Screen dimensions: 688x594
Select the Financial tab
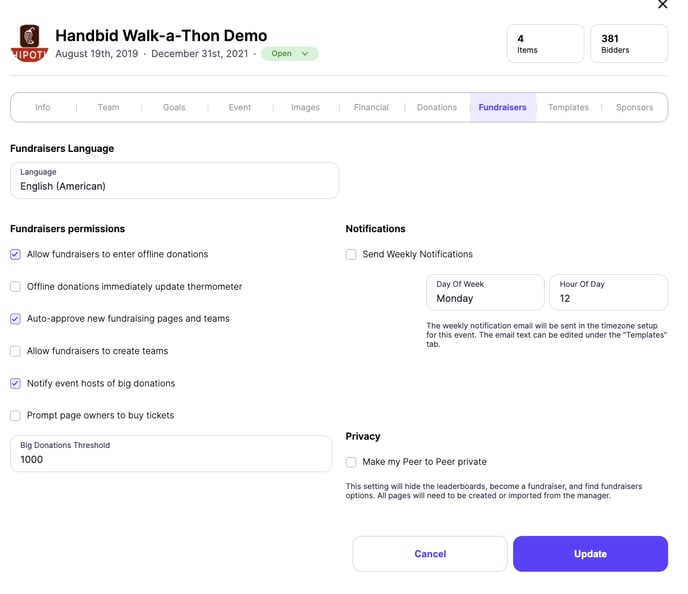point(371,107)
